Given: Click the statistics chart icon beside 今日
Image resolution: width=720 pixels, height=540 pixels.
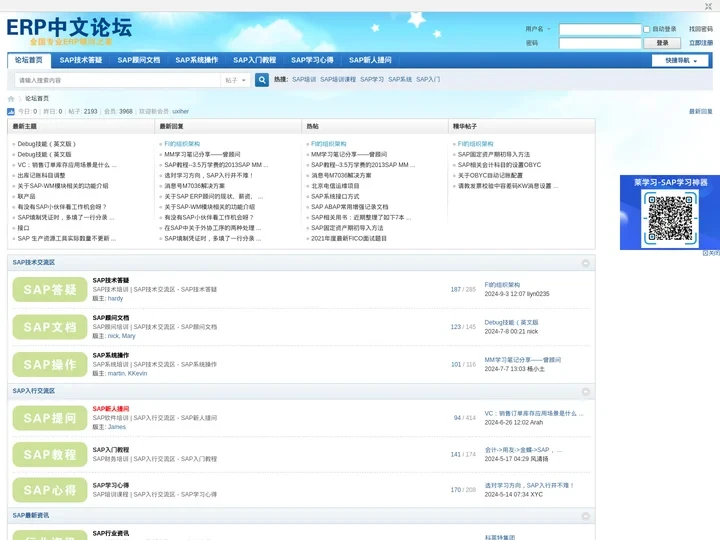Looking at the screenshot, I should [x=11, y=112].
